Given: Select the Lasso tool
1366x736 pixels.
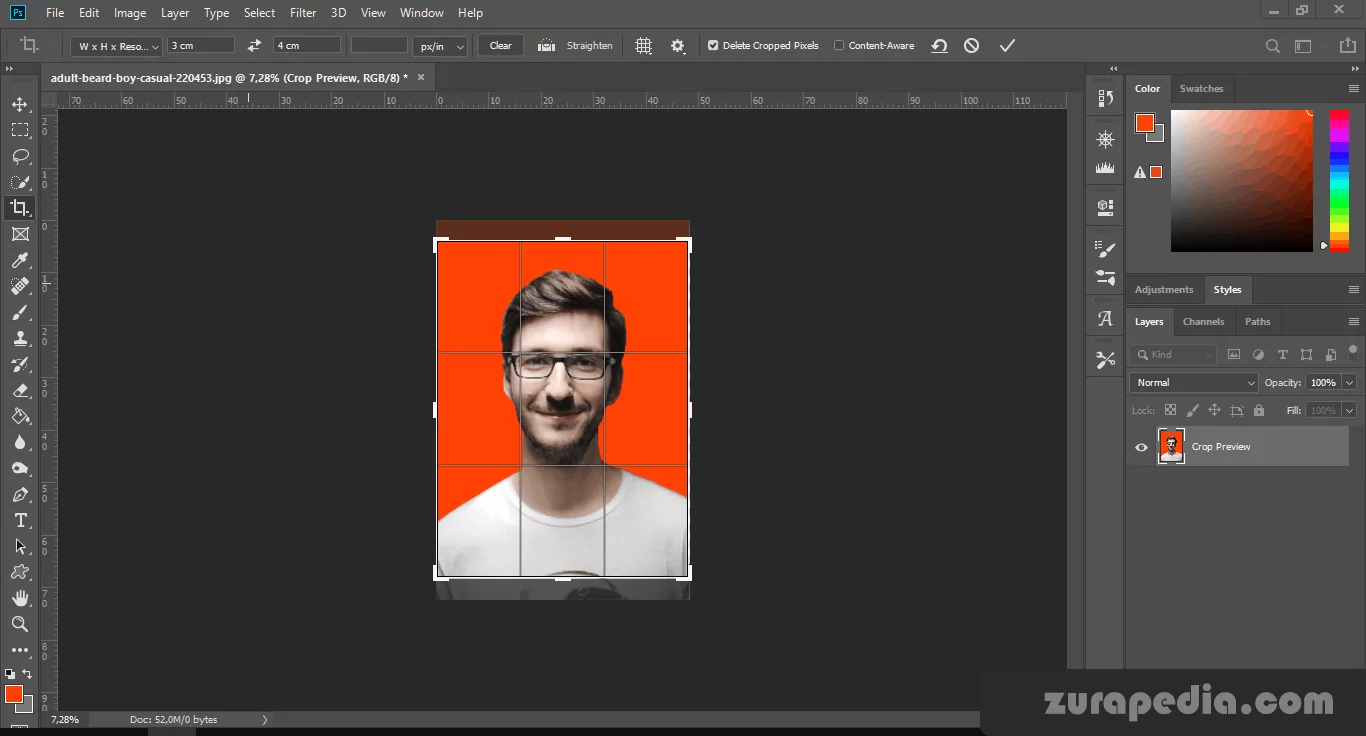Looking at the screenshot, I should point(20,156).
